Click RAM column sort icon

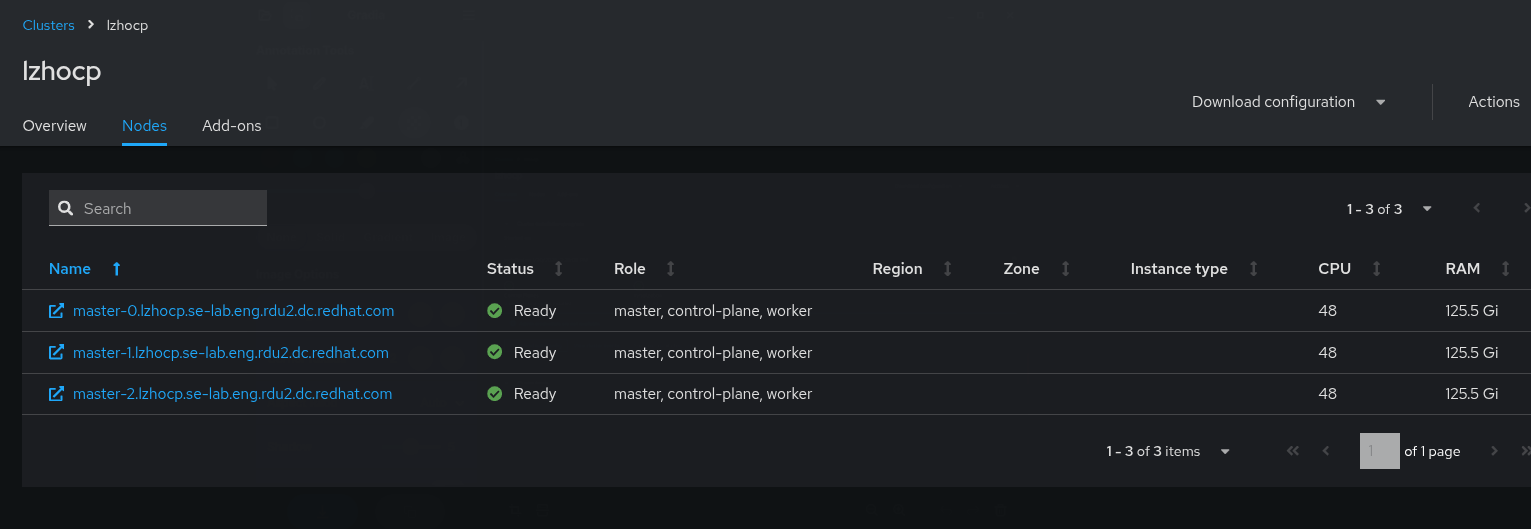tap(1505, 269)
